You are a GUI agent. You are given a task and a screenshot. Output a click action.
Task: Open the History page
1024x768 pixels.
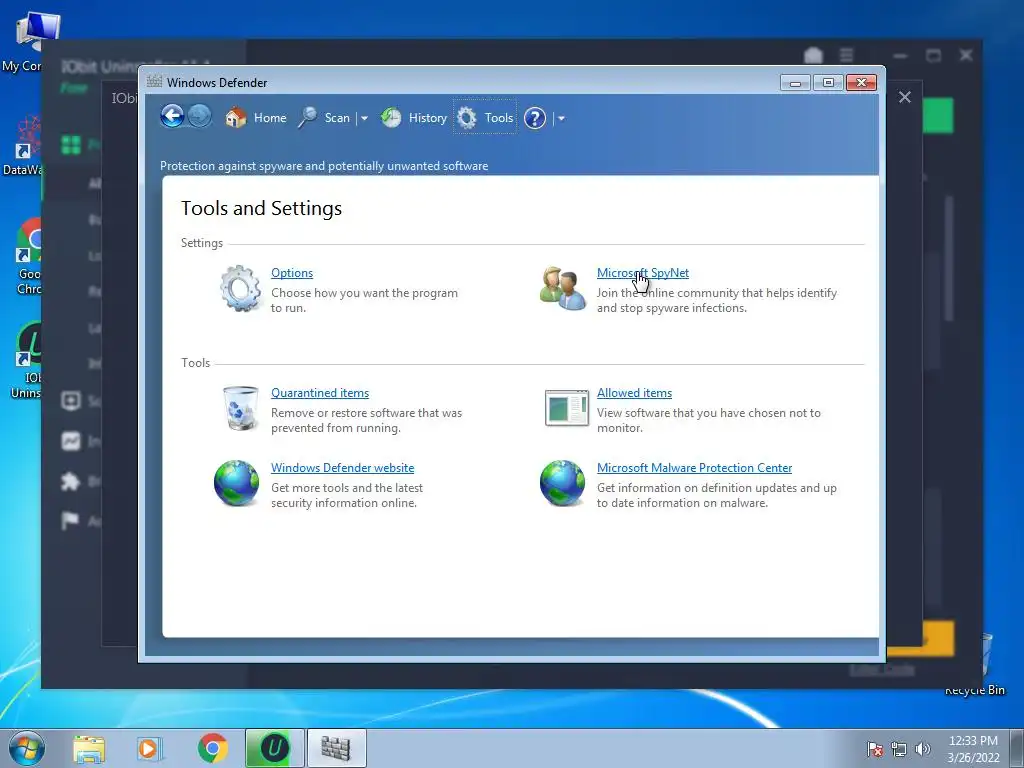point(427,118)
